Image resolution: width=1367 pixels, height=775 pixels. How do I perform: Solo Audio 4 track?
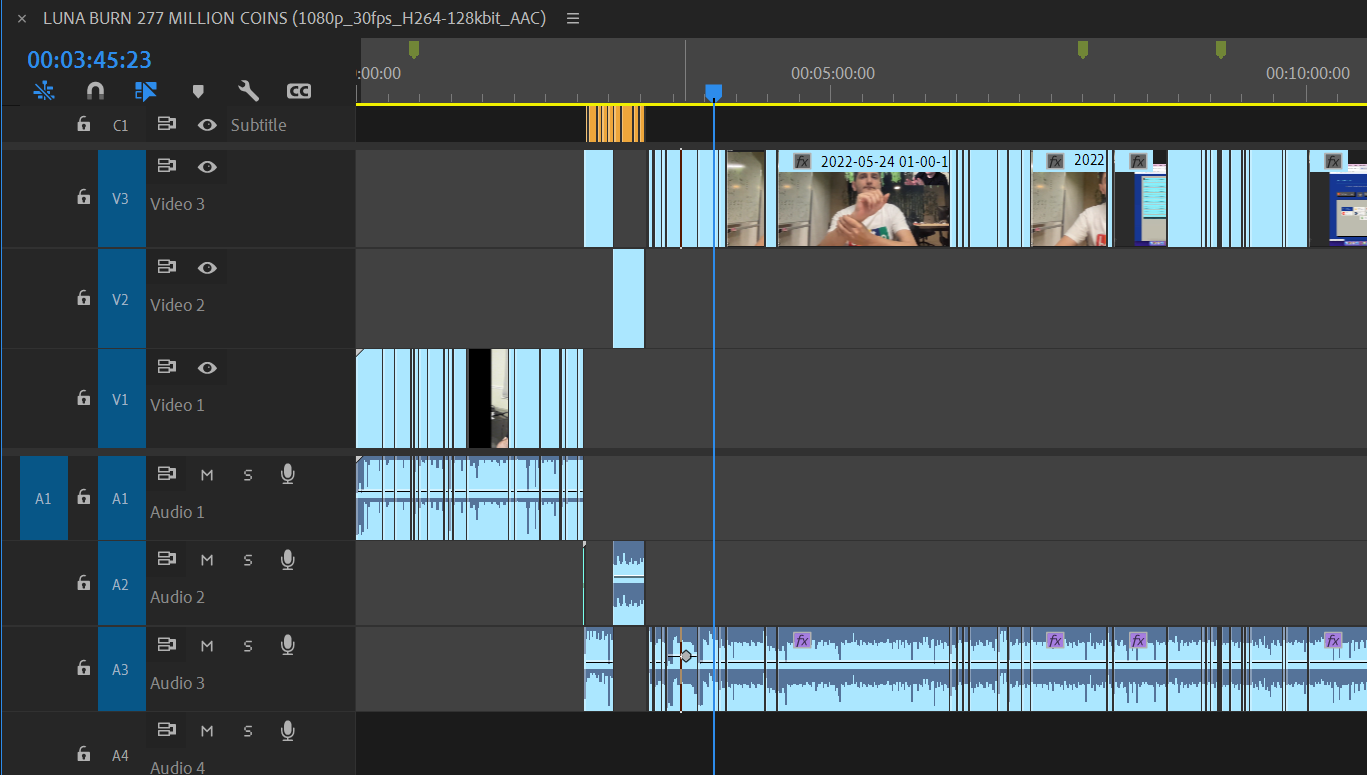point(248,732)
